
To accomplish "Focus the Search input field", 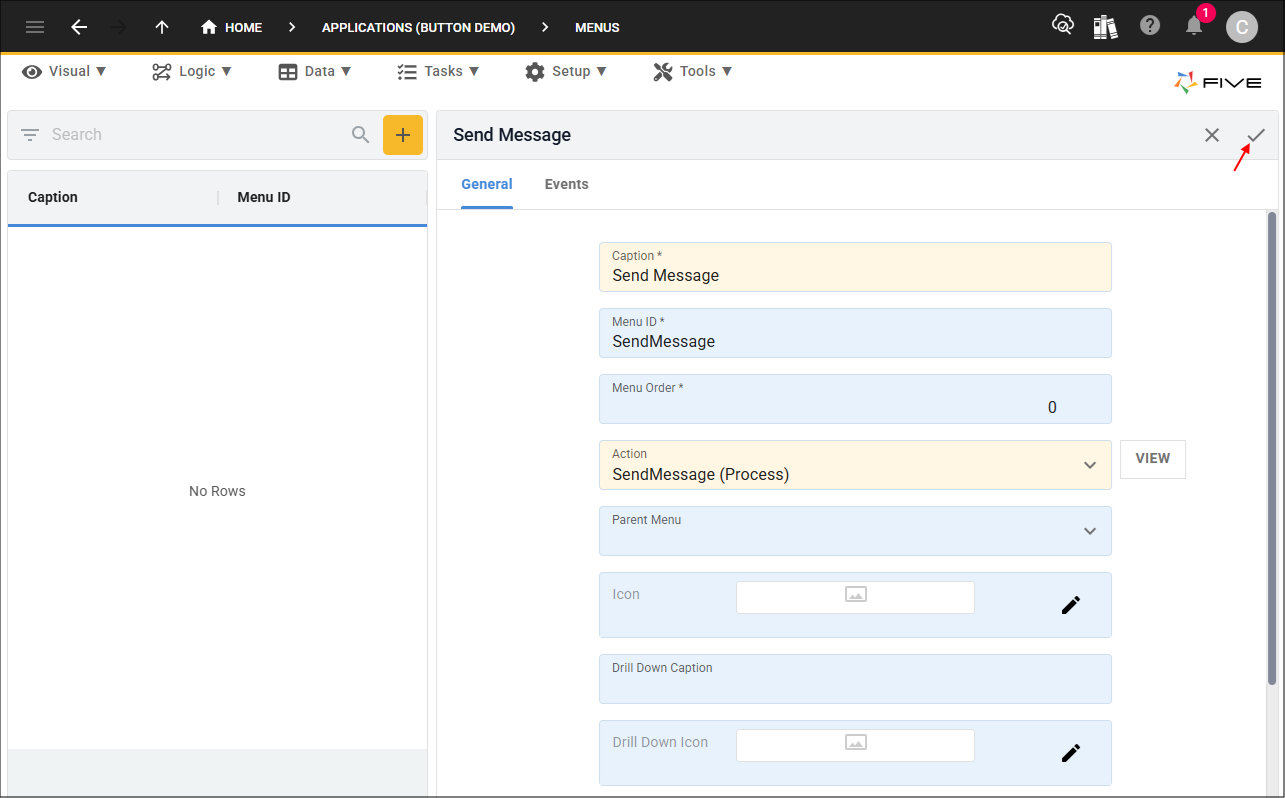I will (x=195, y=134).
